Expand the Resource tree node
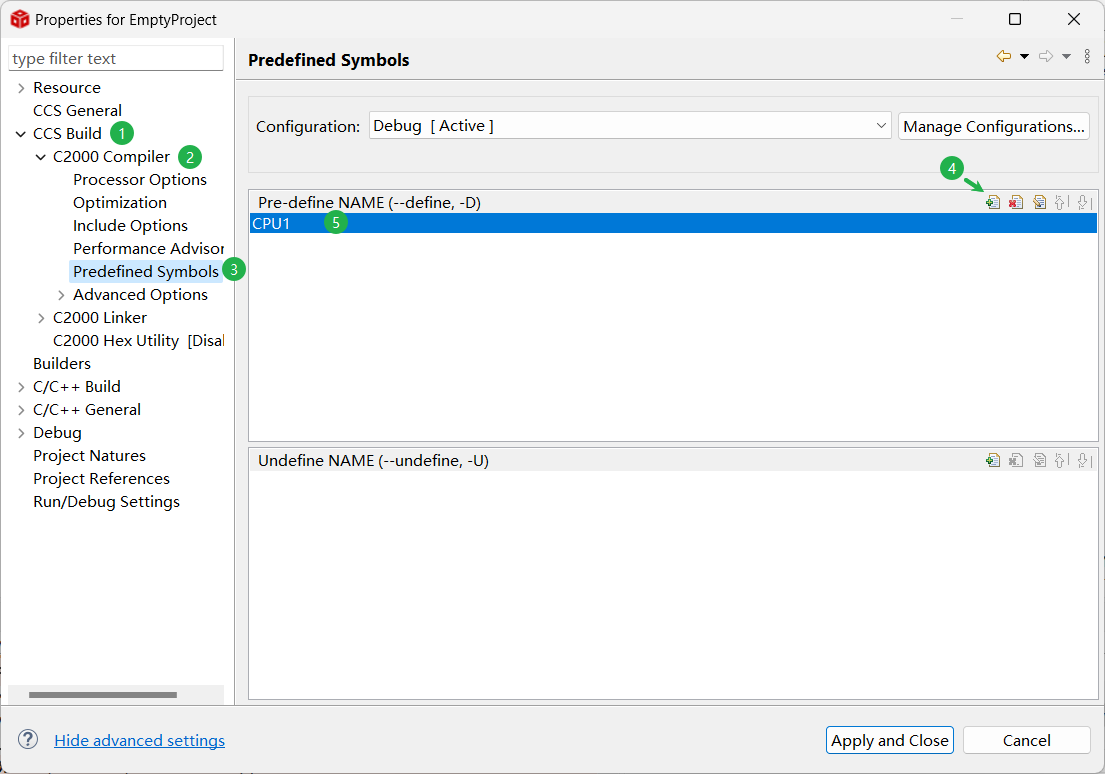This screenshot has height=774, width=1105. (x=21, y=88)
